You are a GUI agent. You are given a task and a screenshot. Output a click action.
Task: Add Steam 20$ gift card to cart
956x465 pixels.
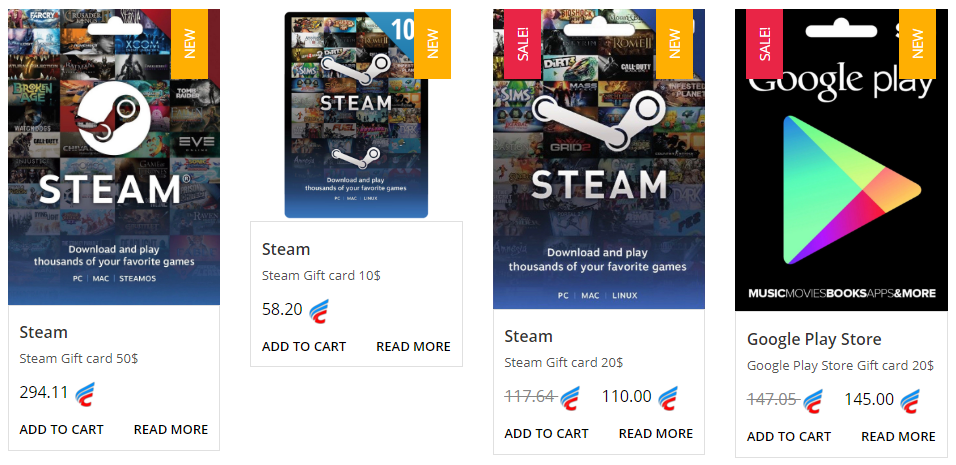(546, 434)
